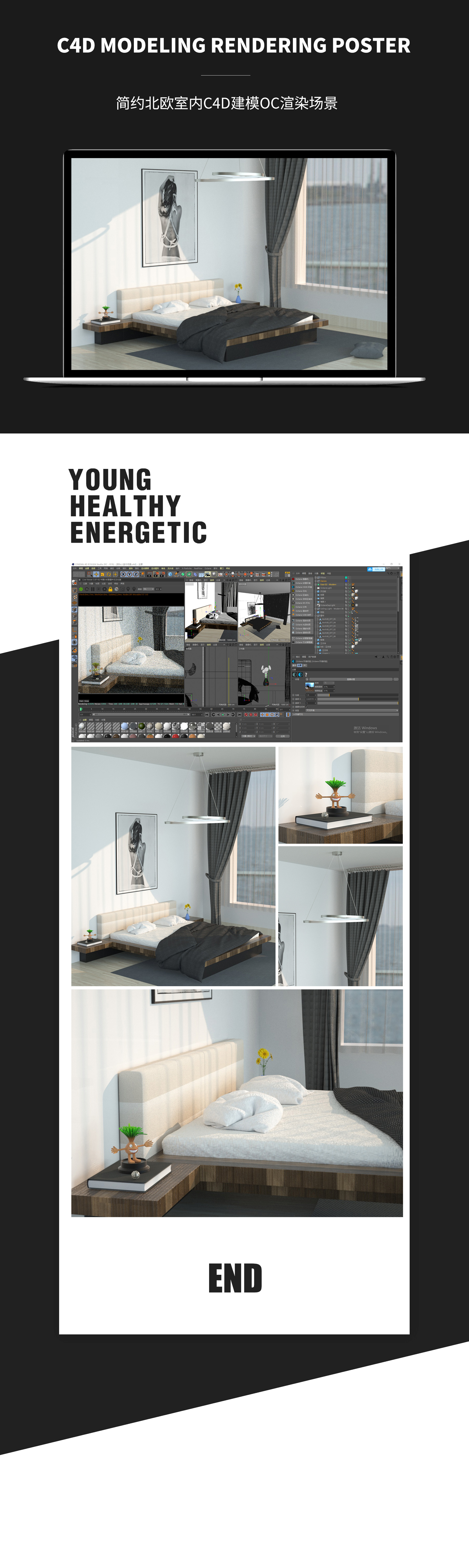Open the DL channel dropdown
This screenshot has height=1568, width=469.
click(149, 589)
